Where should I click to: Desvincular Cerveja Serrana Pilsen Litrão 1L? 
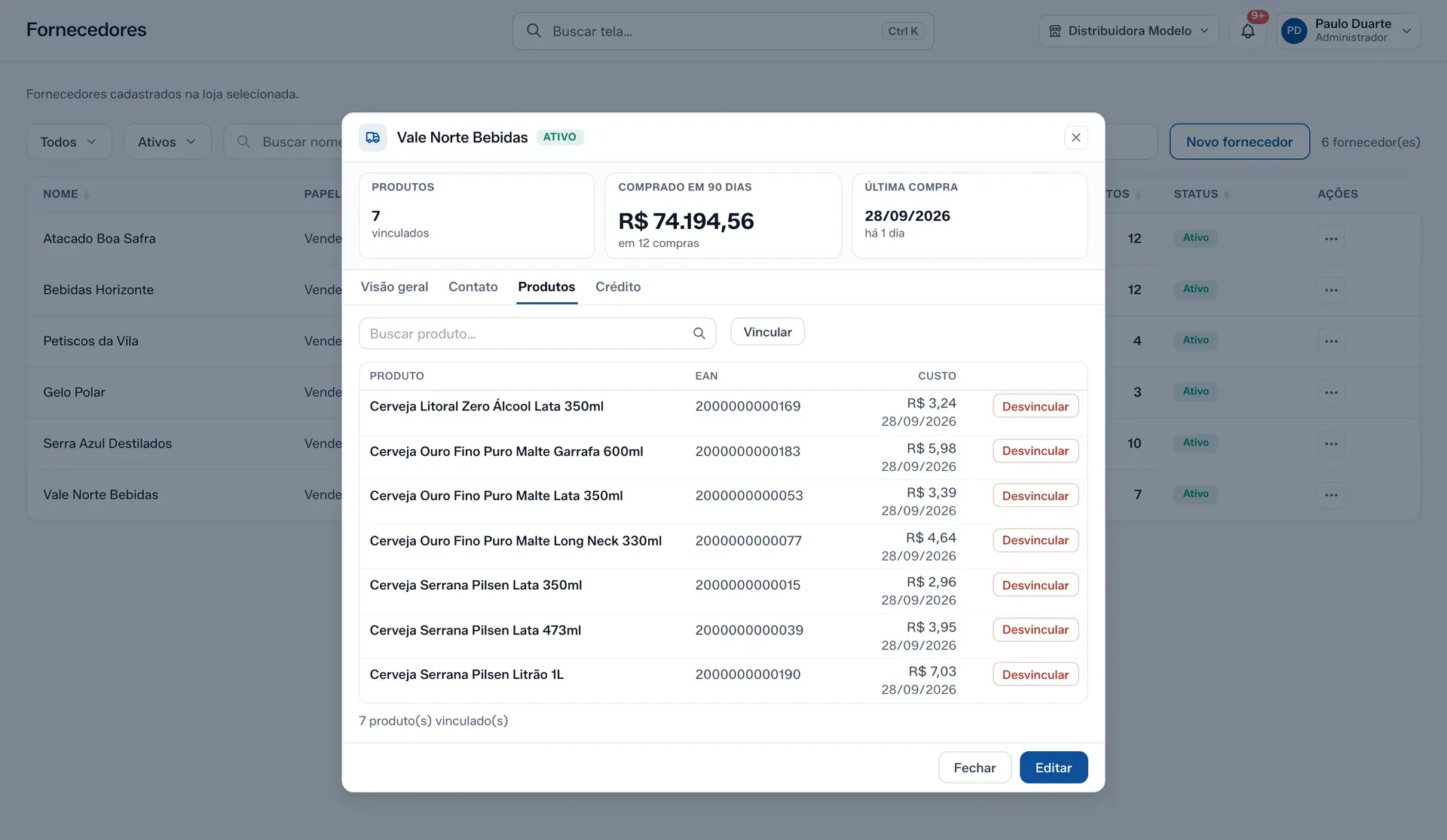tap(1035, 674)
